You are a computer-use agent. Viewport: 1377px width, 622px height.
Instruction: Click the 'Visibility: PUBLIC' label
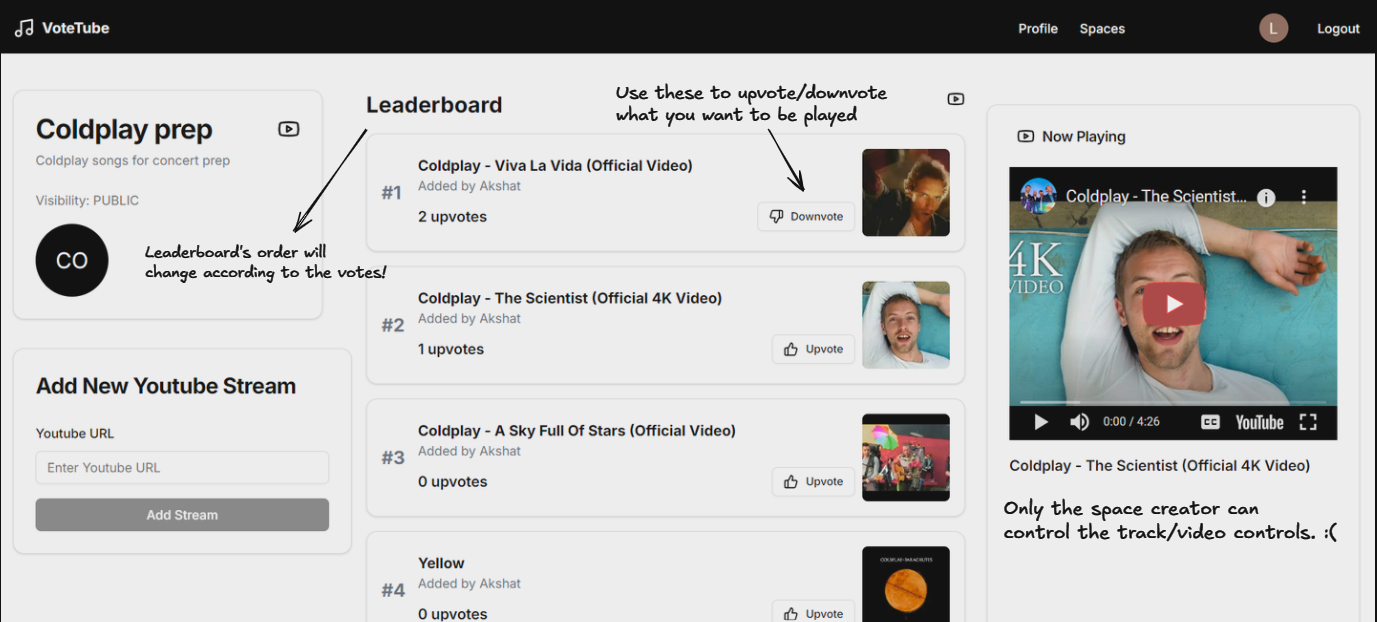pos(88,200)
